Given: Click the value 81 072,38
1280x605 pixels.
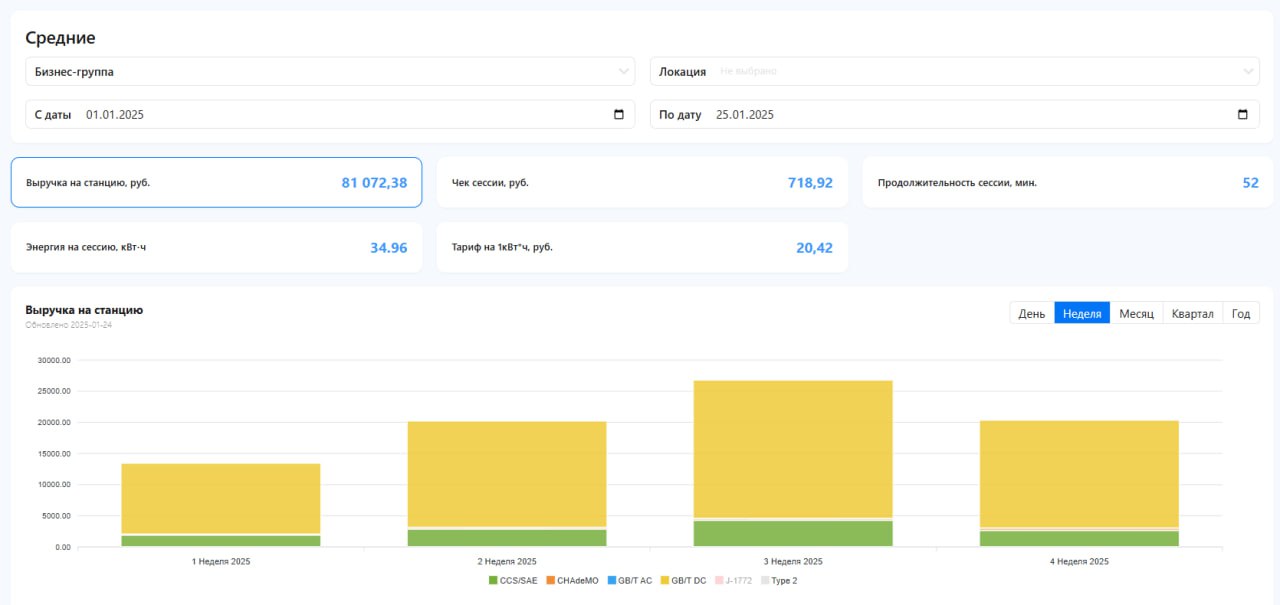Looking at the screenshot, I should (x=374, y=183).
